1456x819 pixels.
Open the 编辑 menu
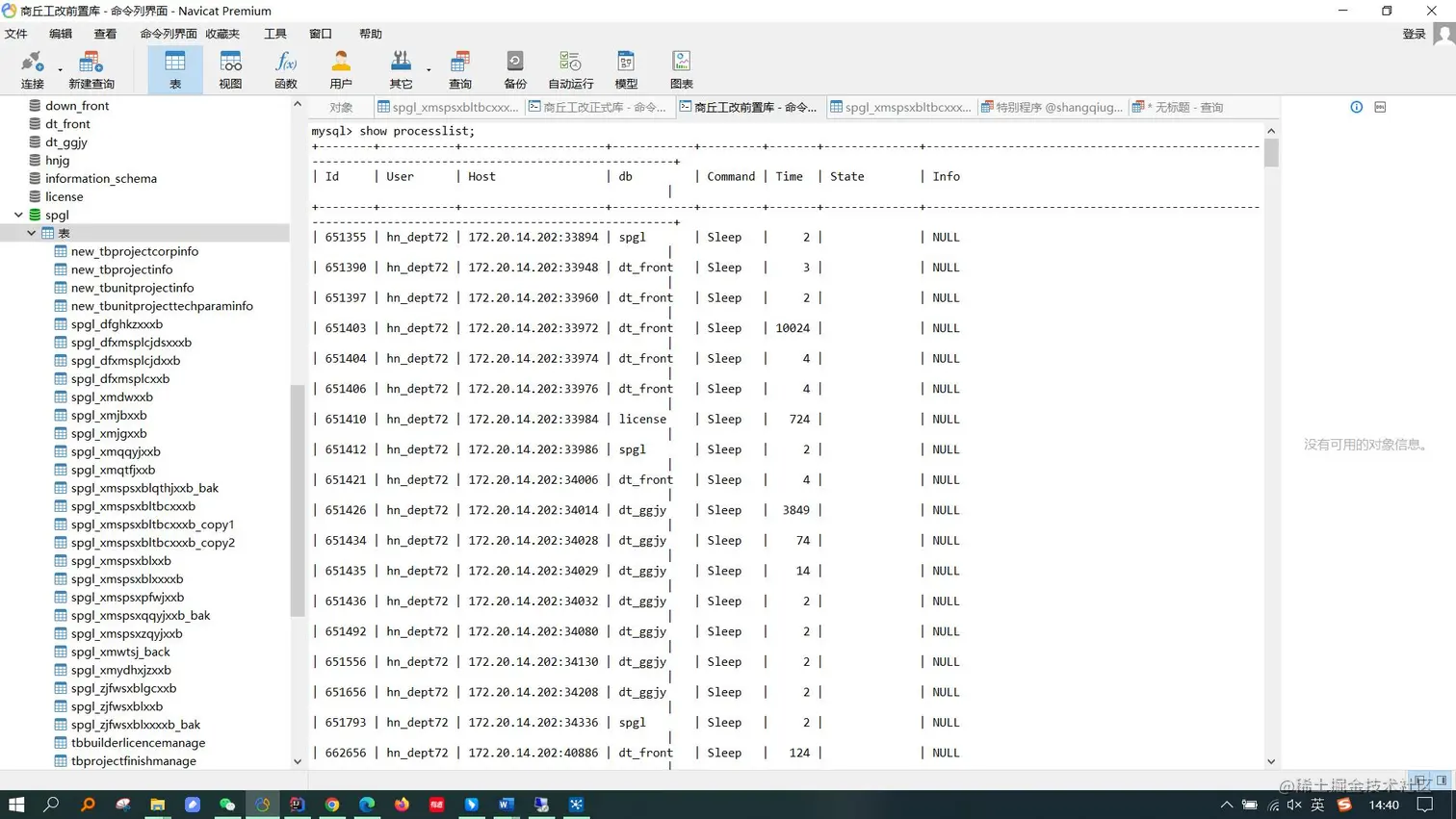(61, 34)
